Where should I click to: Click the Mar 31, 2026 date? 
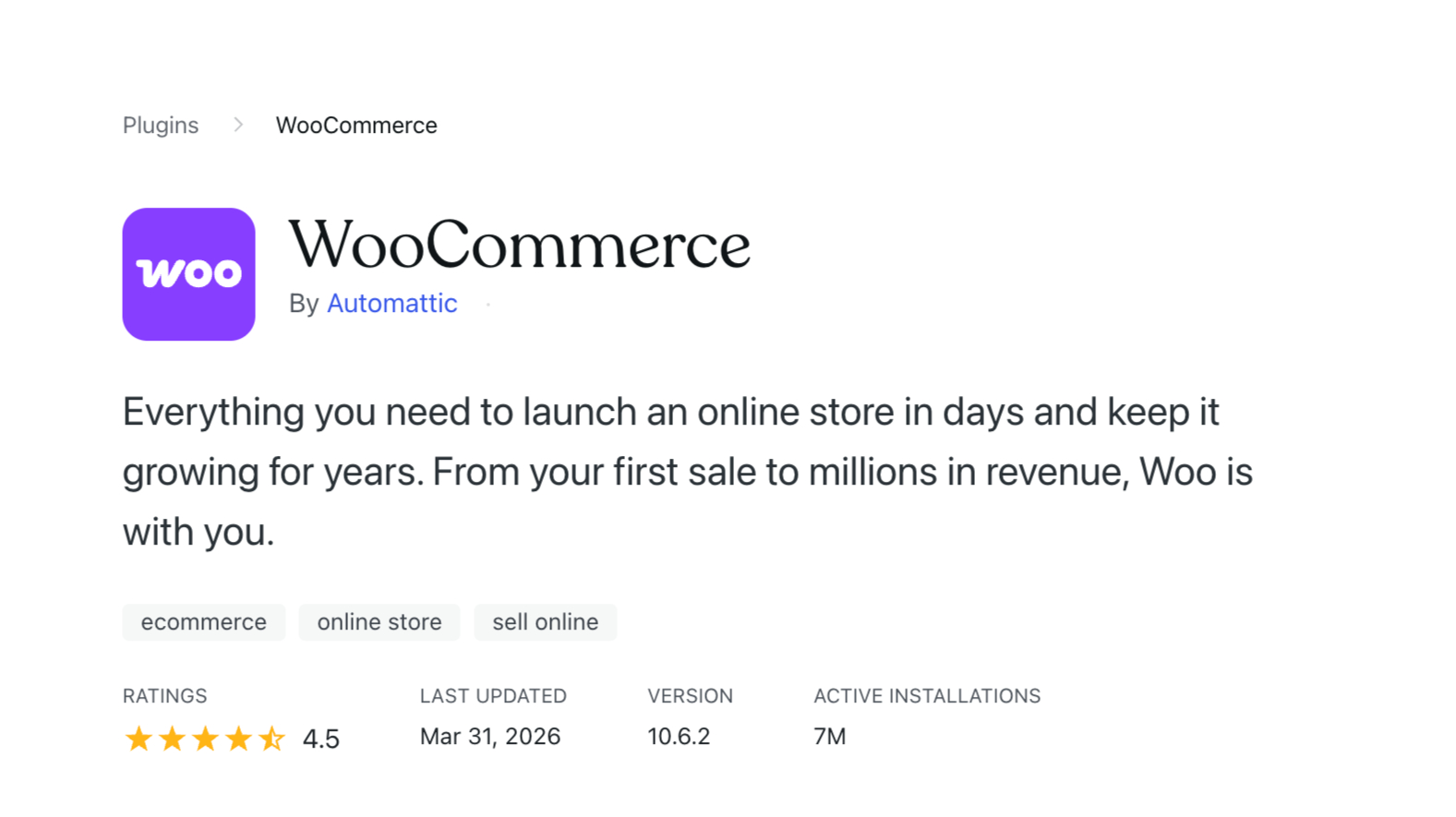click(x=490, y=737)
